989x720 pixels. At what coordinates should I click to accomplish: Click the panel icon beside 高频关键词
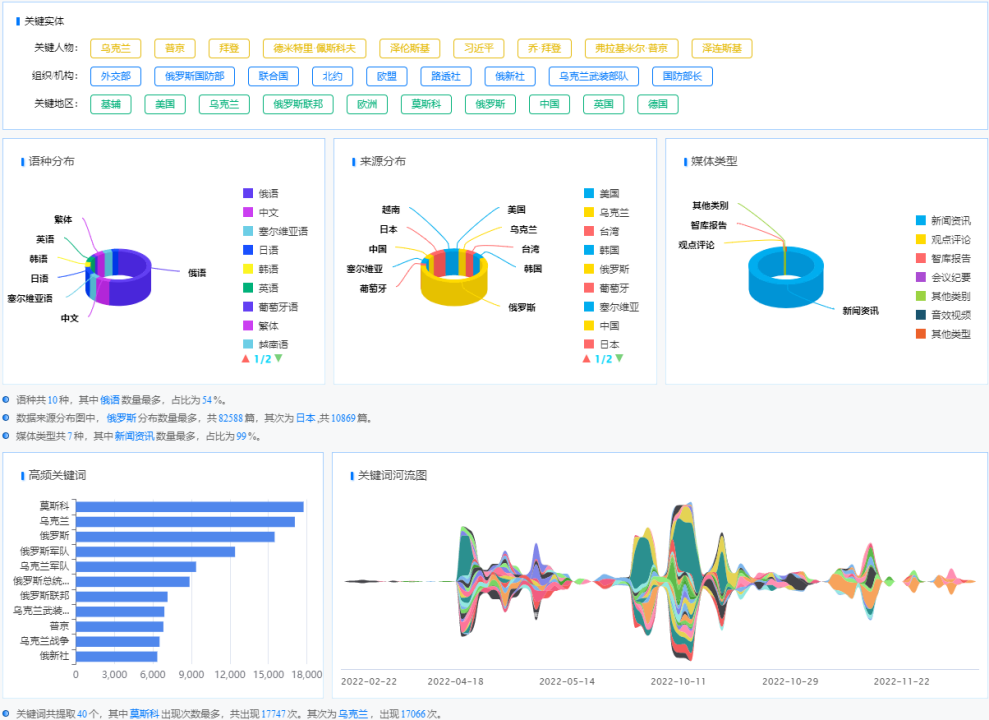click(x=21, y=475)
